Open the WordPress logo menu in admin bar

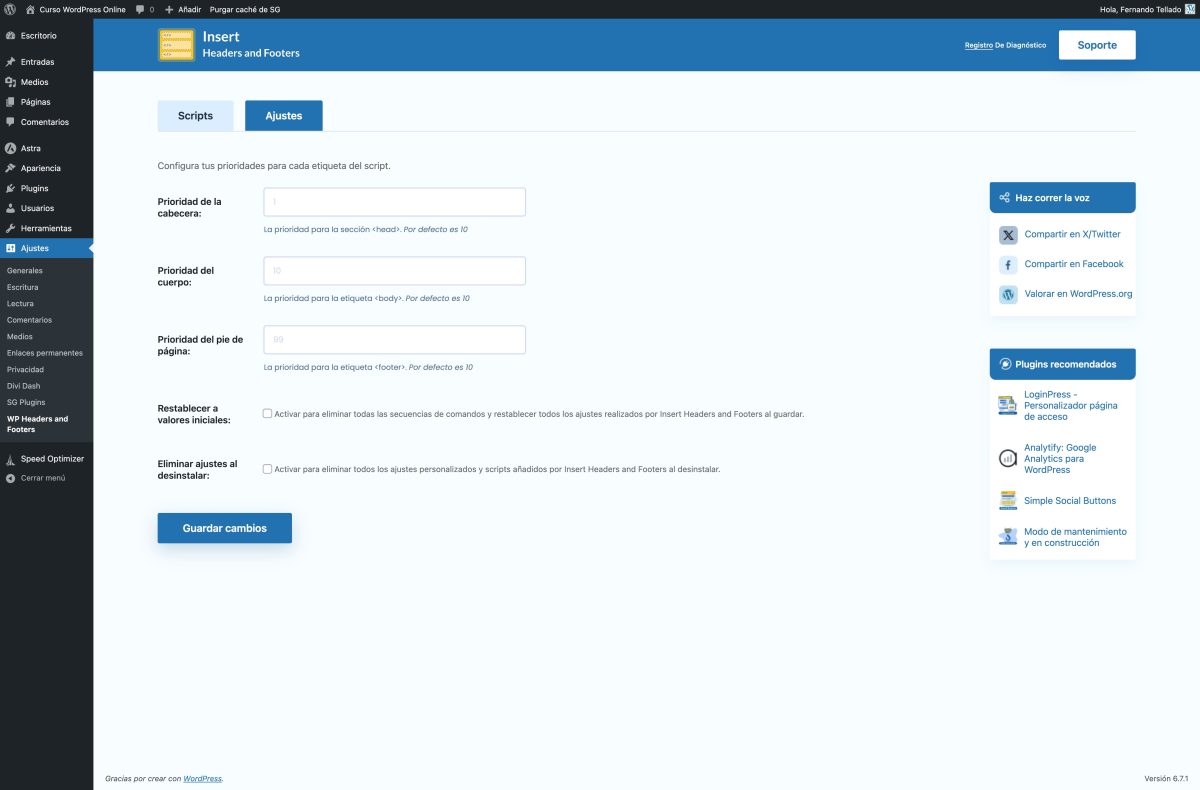11,9
